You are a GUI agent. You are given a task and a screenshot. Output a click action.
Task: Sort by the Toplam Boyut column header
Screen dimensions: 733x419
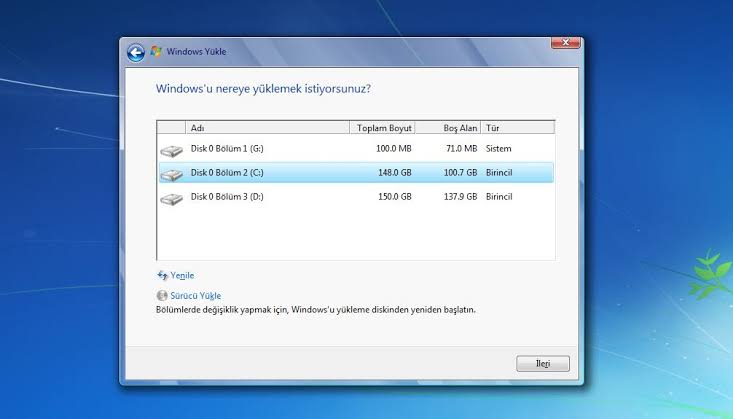coord(382,128)
